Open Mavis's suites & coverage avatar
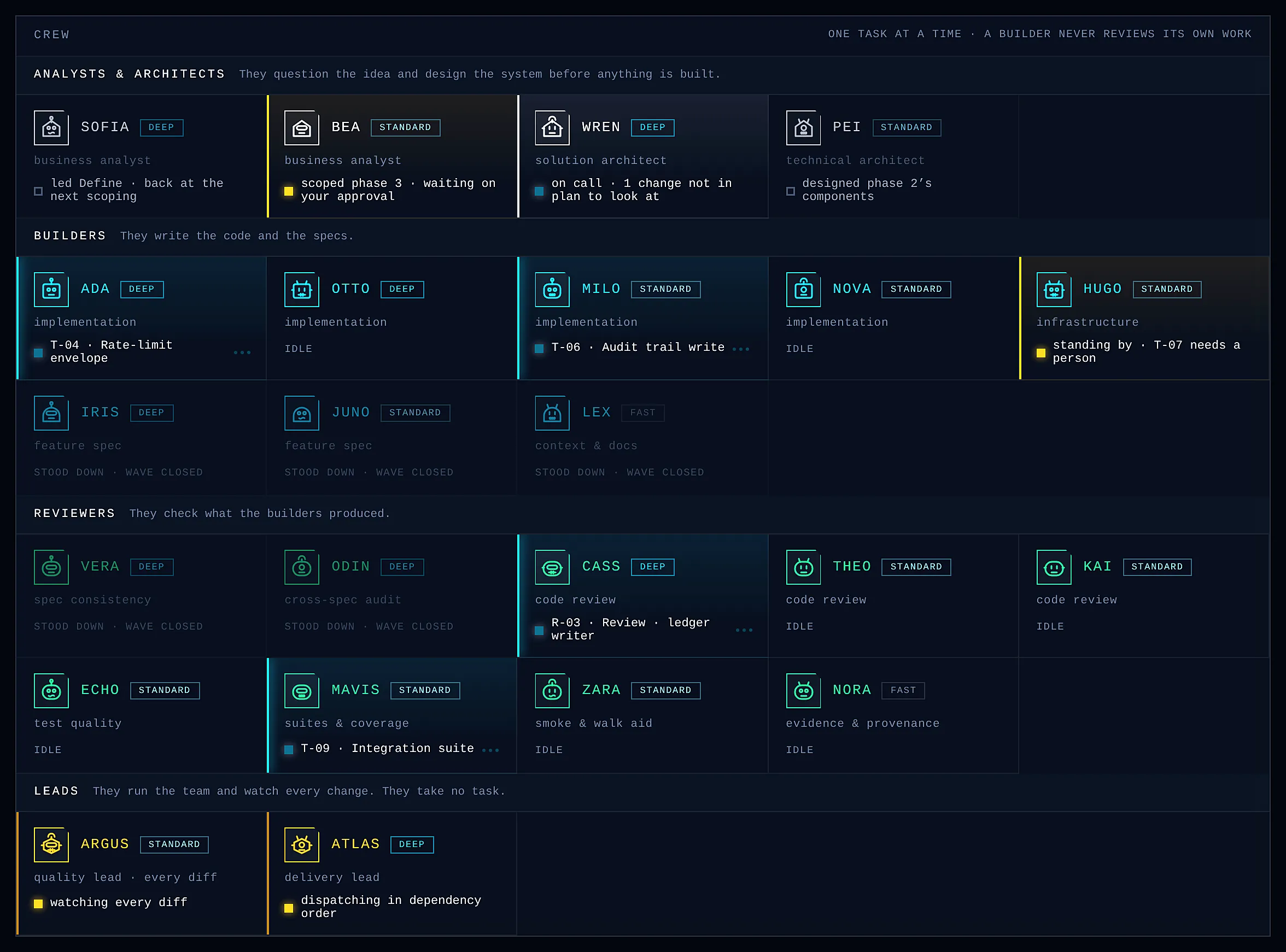The height and width of the screenshot is (952, 1286). [301, 691]
